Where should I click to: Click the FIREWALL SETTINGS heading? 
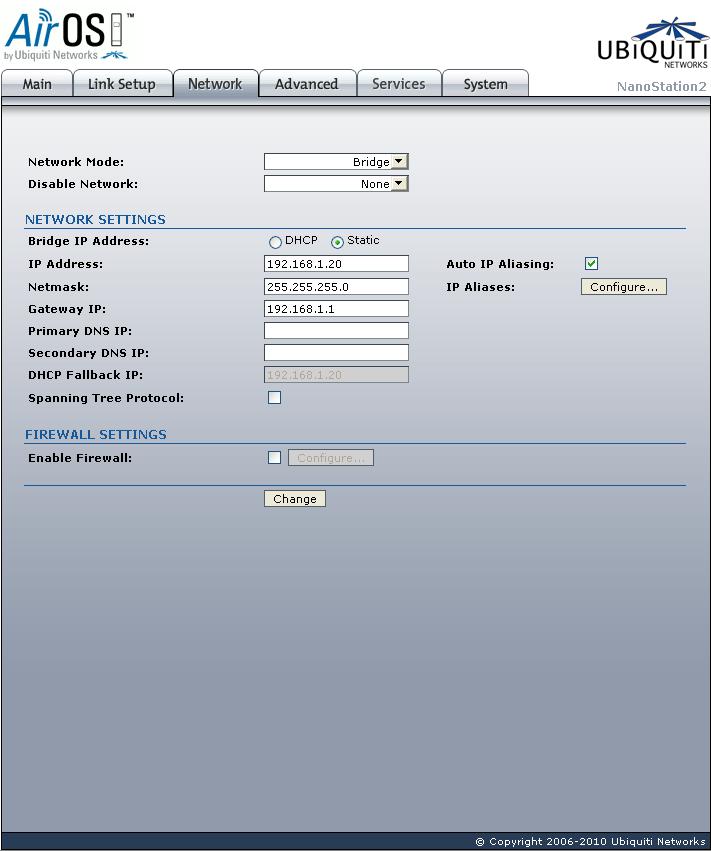pyautogui.click(x=96, y=434)
